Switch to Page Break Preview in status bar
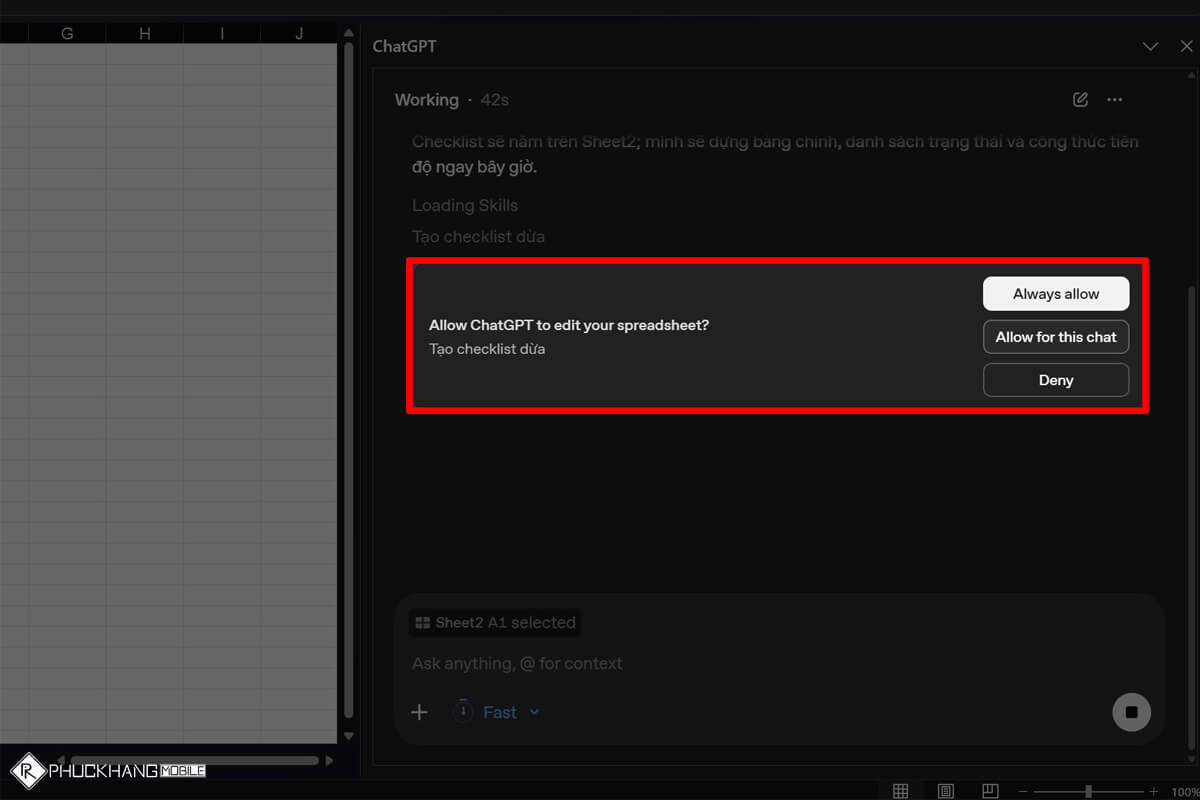The image size is (1200, 800). [990, 791]
